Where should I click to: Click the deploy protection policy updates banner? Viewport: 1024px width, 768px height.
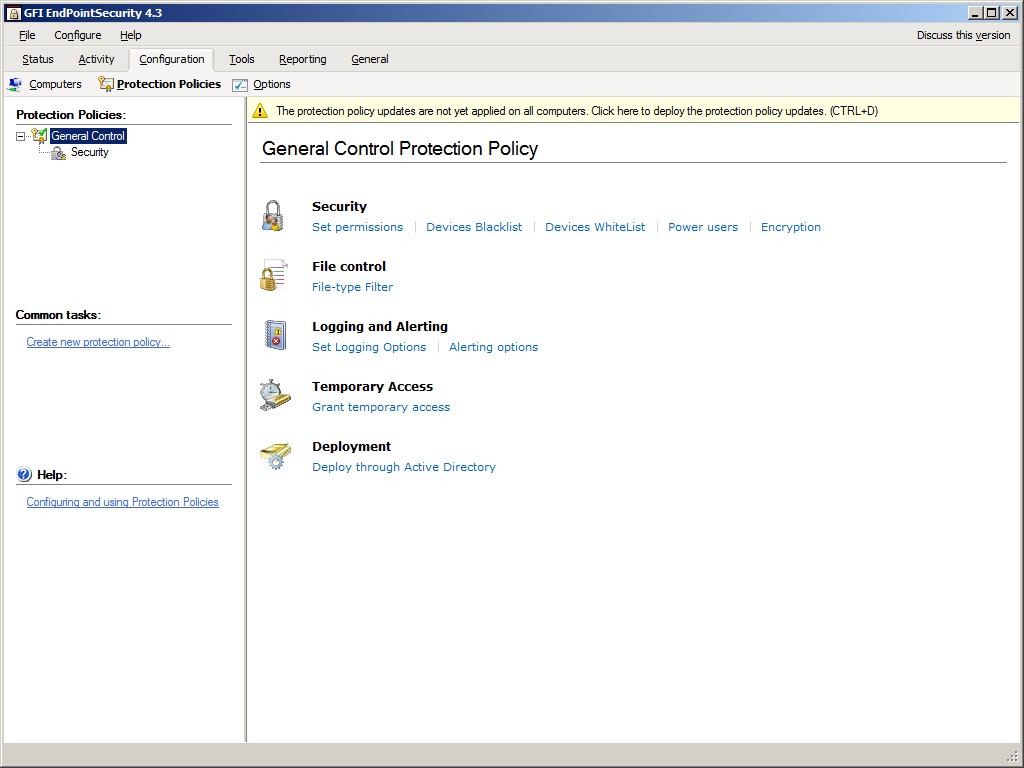click(x=633, y=111)
